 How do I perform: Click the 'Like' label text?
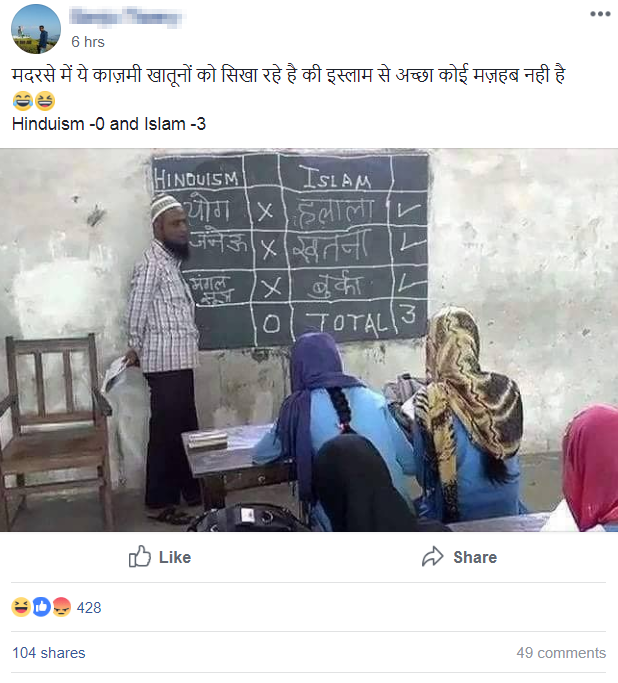(x=175, y=557)
